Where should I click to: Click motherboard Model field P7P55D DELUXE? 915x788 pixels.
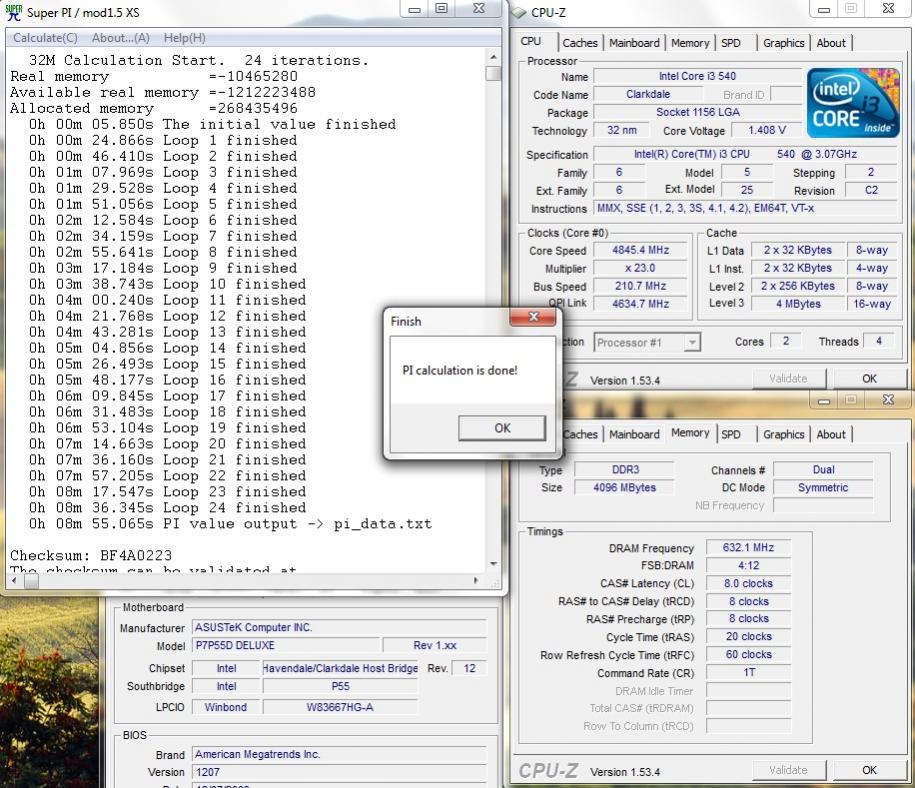(x=286, y=646)
